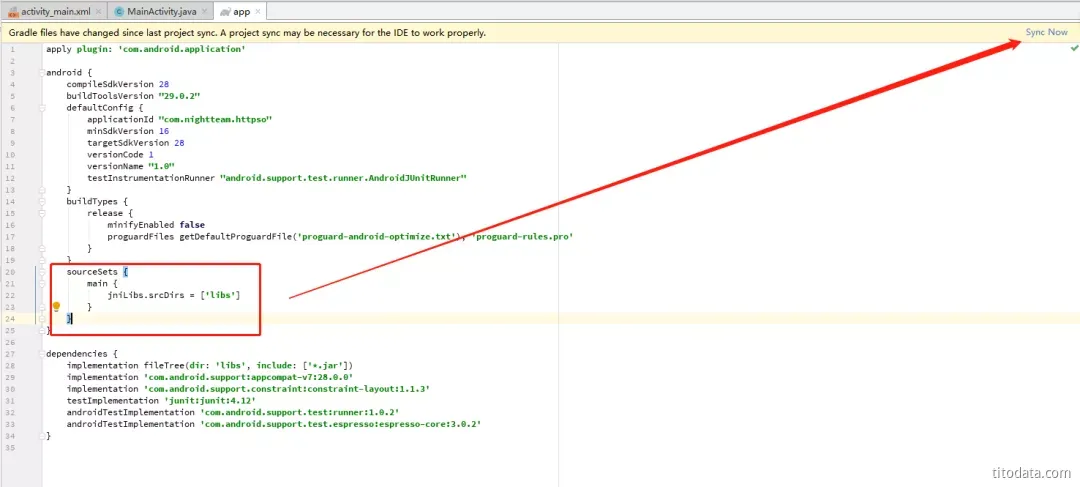This screenshot has width=1080, height=487.
Task: Click the constraint-layout:1.1.3 dependency string
Action: point(287,388)
